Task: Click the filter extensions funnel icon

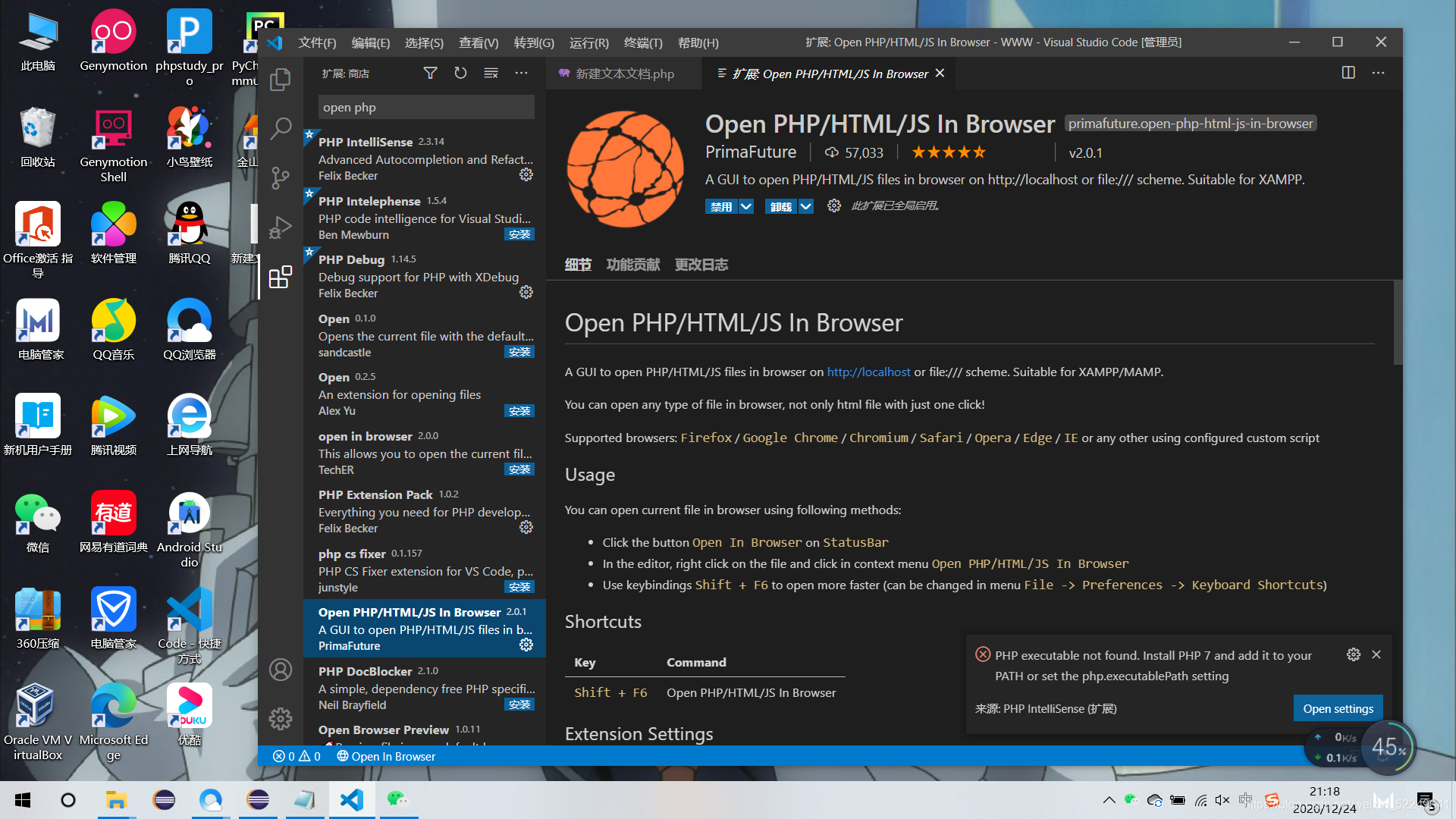Action: click(430, 74)
